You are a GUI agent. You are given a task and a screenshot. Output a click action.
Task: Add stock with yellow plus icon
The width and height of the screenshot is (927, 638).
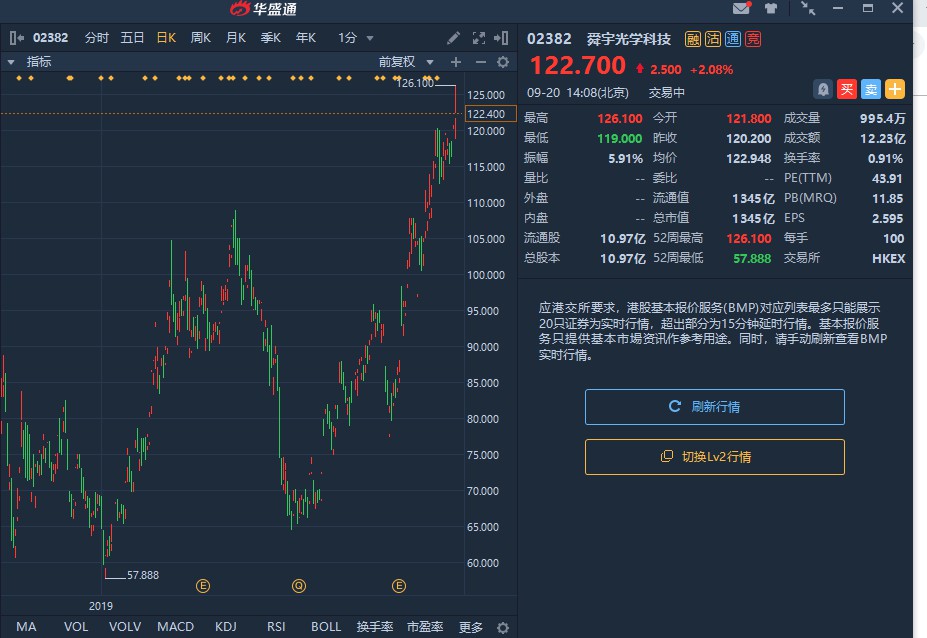[x=895, y=89]
